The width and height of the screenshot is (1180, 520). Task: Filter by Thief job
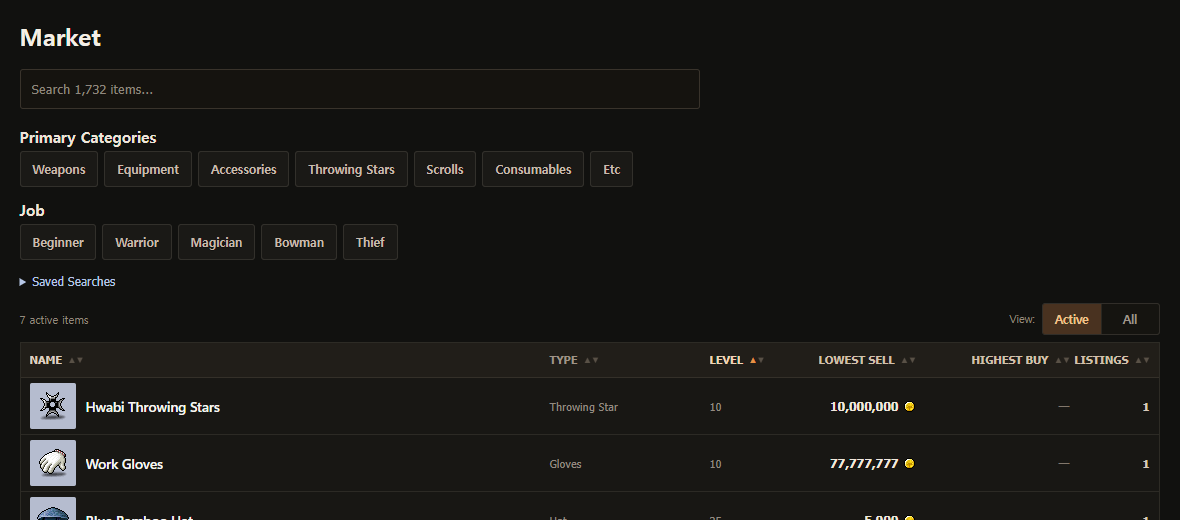coord(370,242)
